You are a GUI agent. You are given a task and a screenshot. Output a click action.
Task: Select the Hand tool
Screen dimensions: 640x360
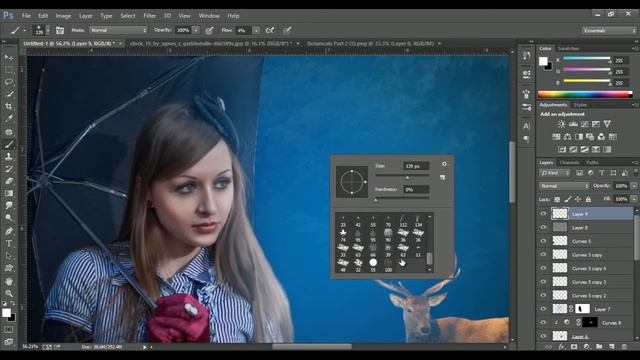point(9,281)
